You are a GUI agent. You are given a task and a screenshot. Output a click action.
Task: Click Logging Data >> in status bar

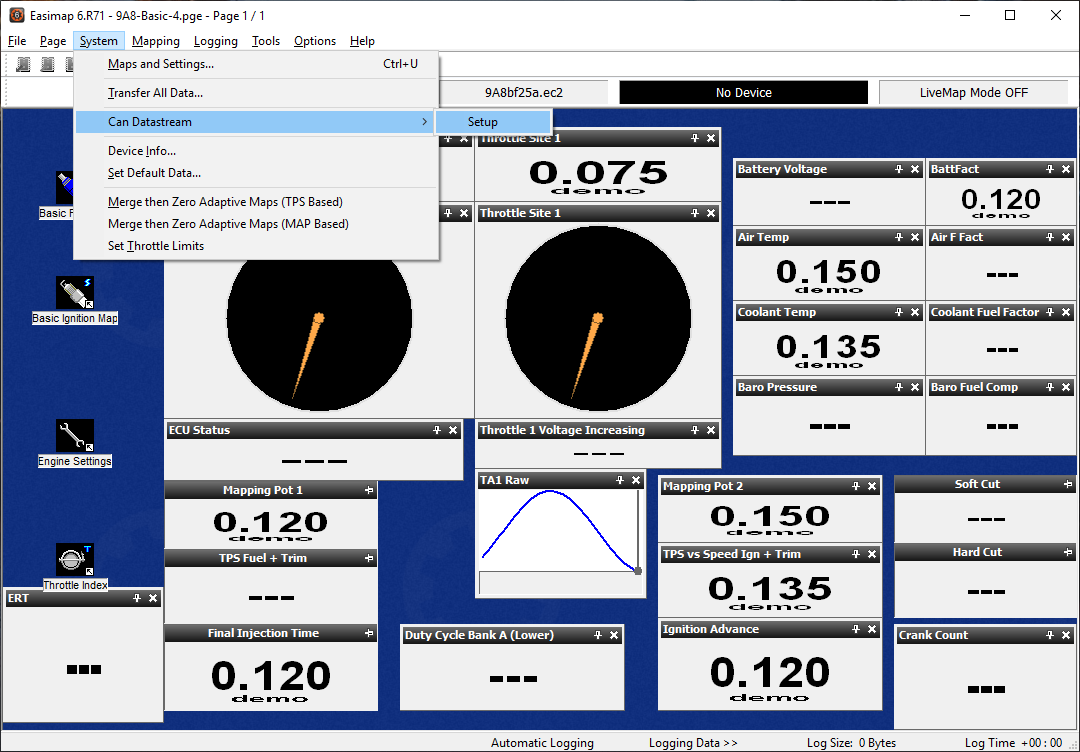tap(693, 743)
